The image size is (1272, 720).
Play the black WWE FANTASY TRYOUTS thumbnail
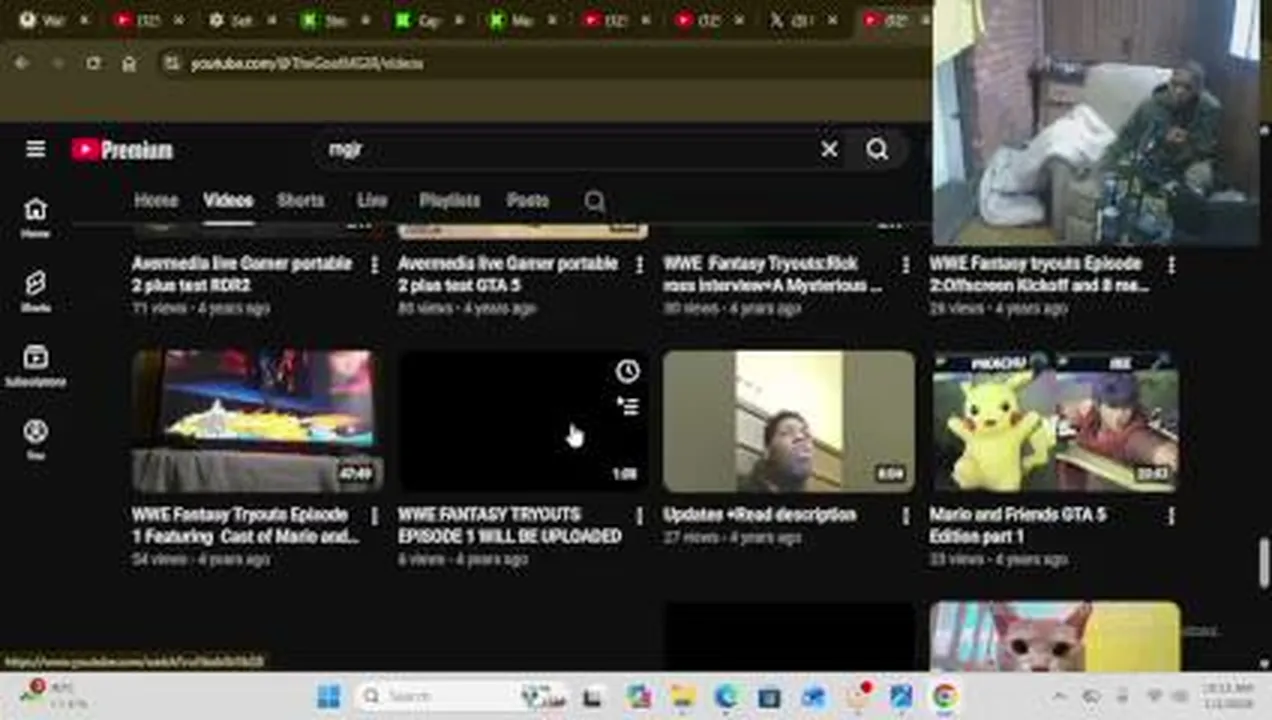(522, 421)
